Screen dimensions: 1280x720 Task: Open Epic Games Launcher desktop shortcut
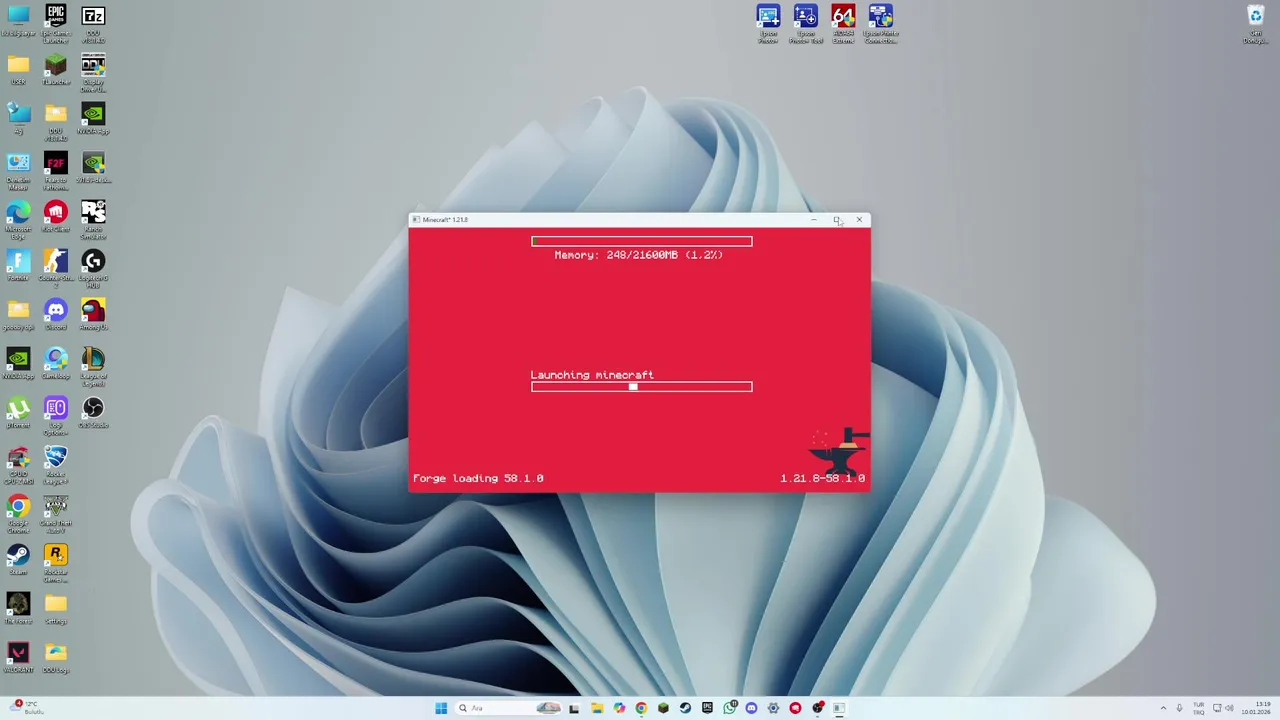pyautogui.click(x=56, y=23)
